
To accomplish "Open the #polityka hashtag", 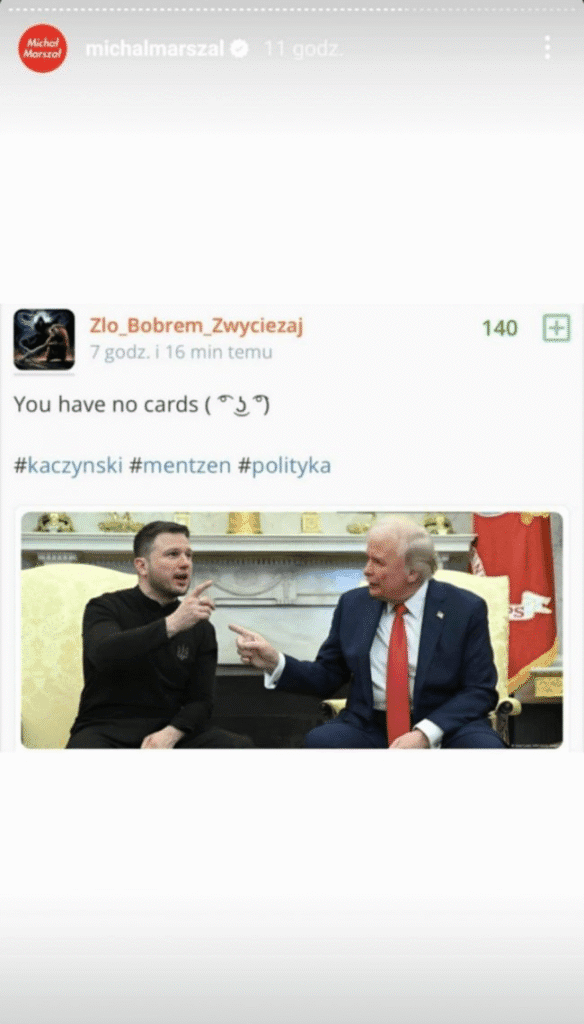I will (284, 466).
